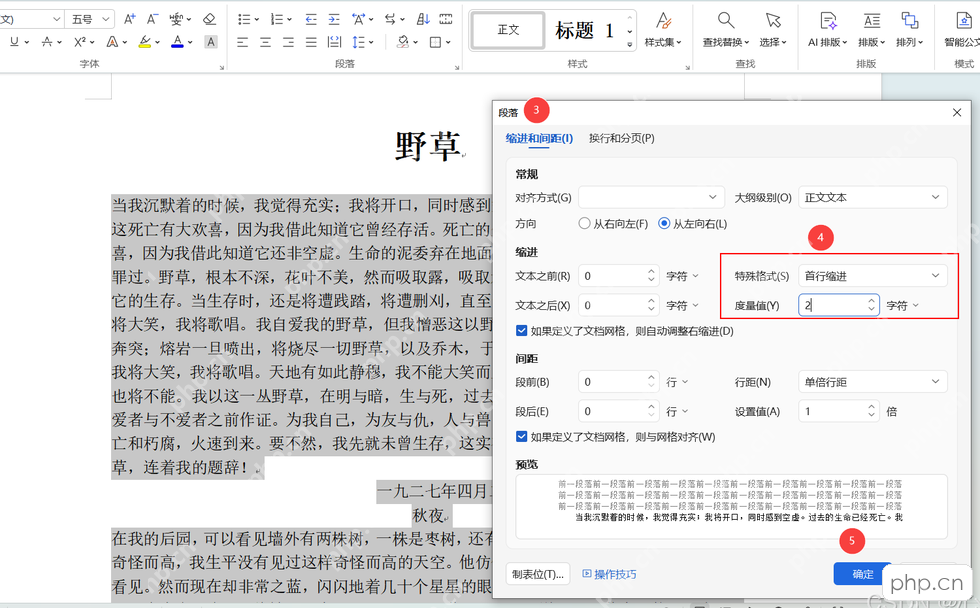Increase the 设置值 spacing value stepper

click(872, 407)
